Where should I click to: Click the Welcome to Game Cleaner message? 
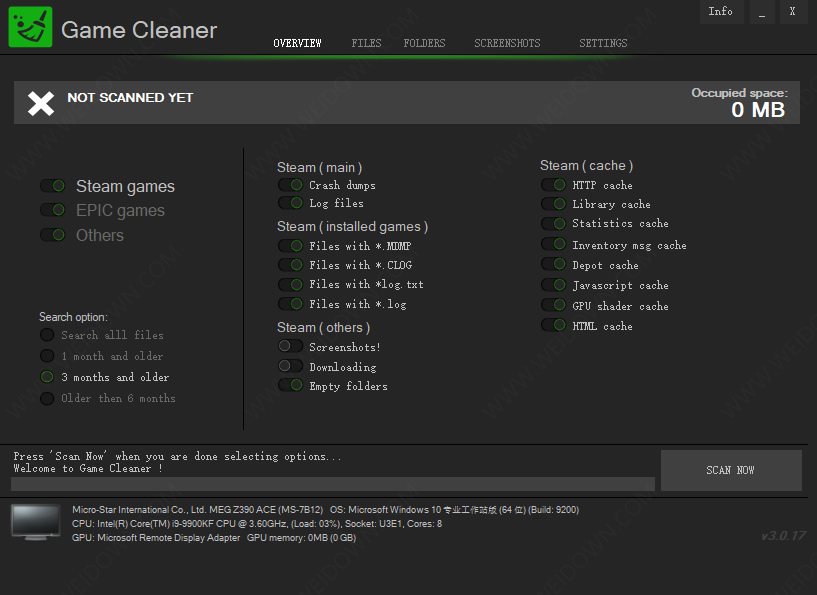point(88,468)
